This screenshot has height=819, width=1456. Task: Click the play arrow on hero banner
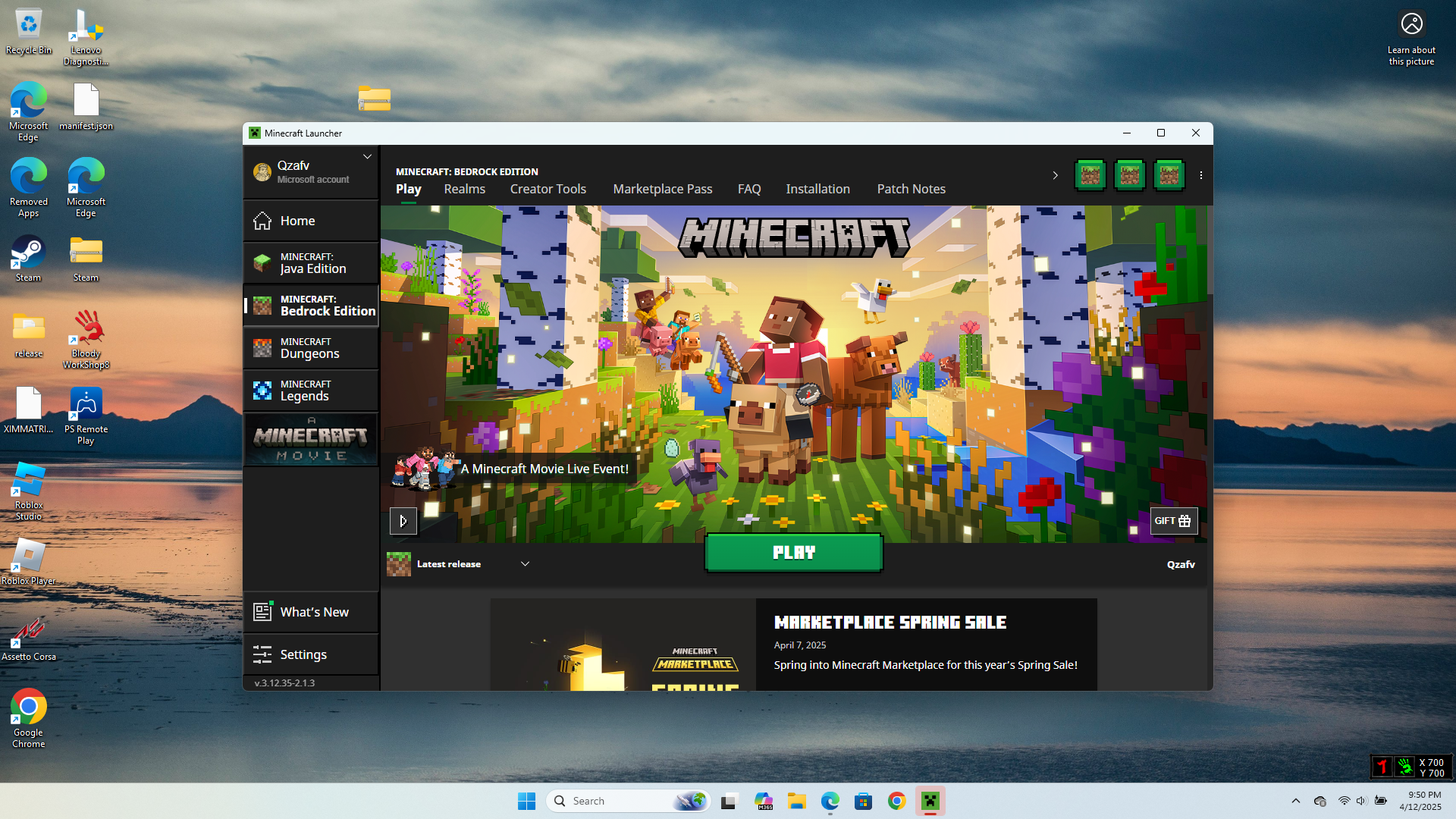[x=403, y=521]
